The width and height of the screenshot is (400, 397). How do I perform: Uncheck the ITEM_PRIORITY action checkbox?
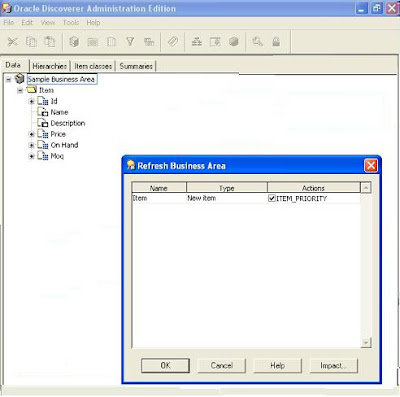[x=272, y=198]
